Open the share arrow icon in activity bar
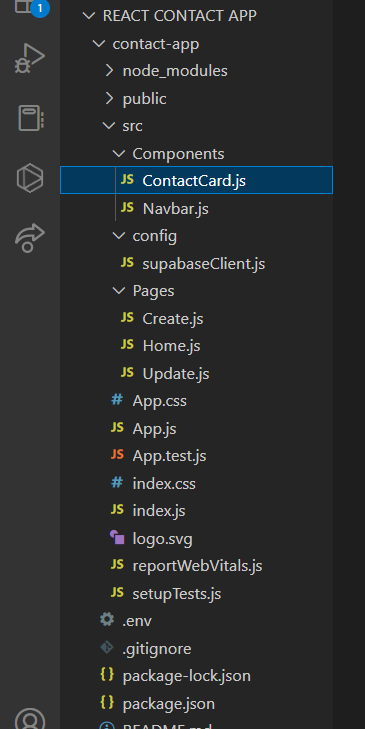Viewport: 365px width, 729px height. pos(30,238)
